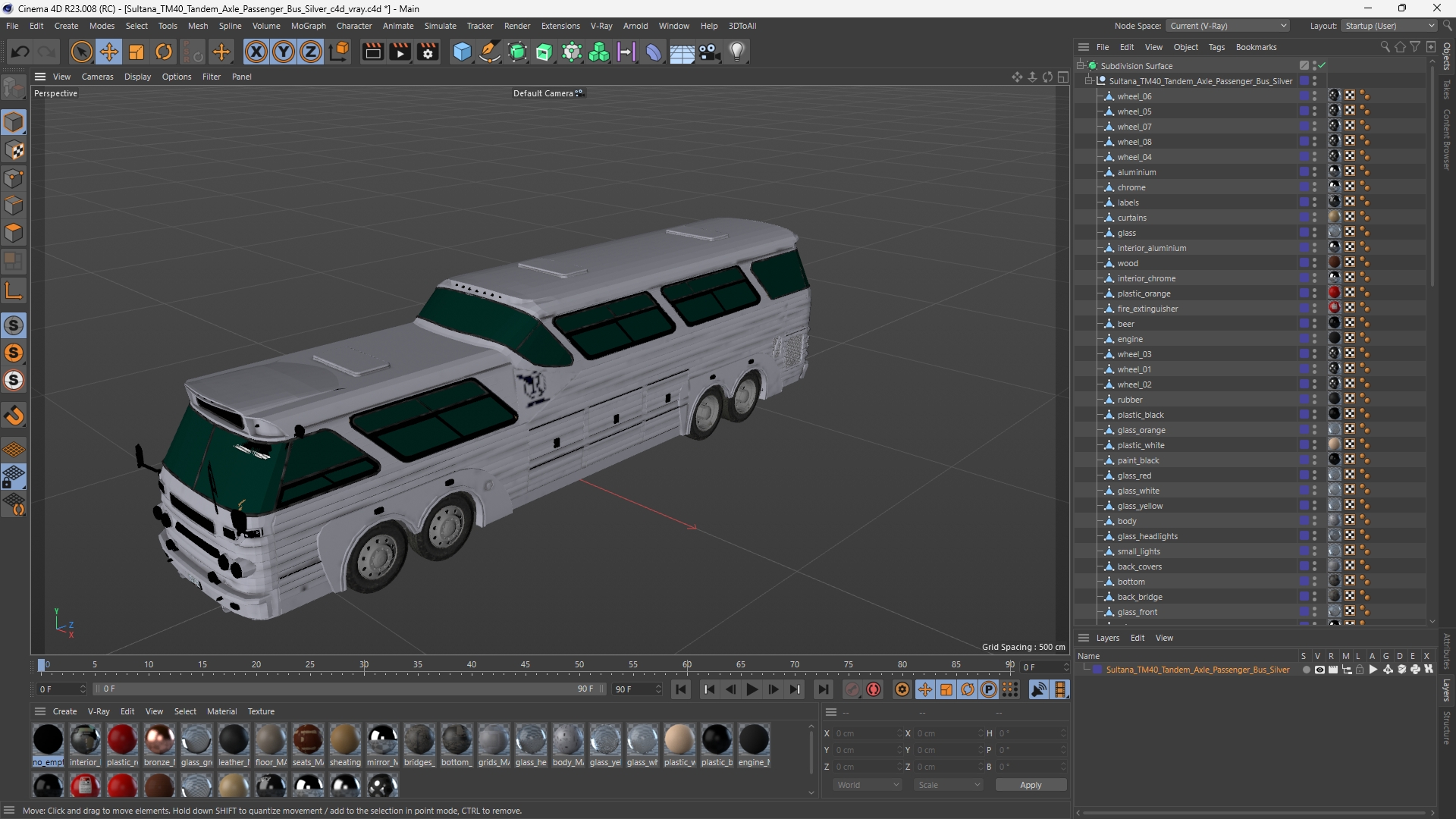This screenshot has height=819, width=1456.
Task: Select the engine object in tree
Action: click(x=1130, y=339)
